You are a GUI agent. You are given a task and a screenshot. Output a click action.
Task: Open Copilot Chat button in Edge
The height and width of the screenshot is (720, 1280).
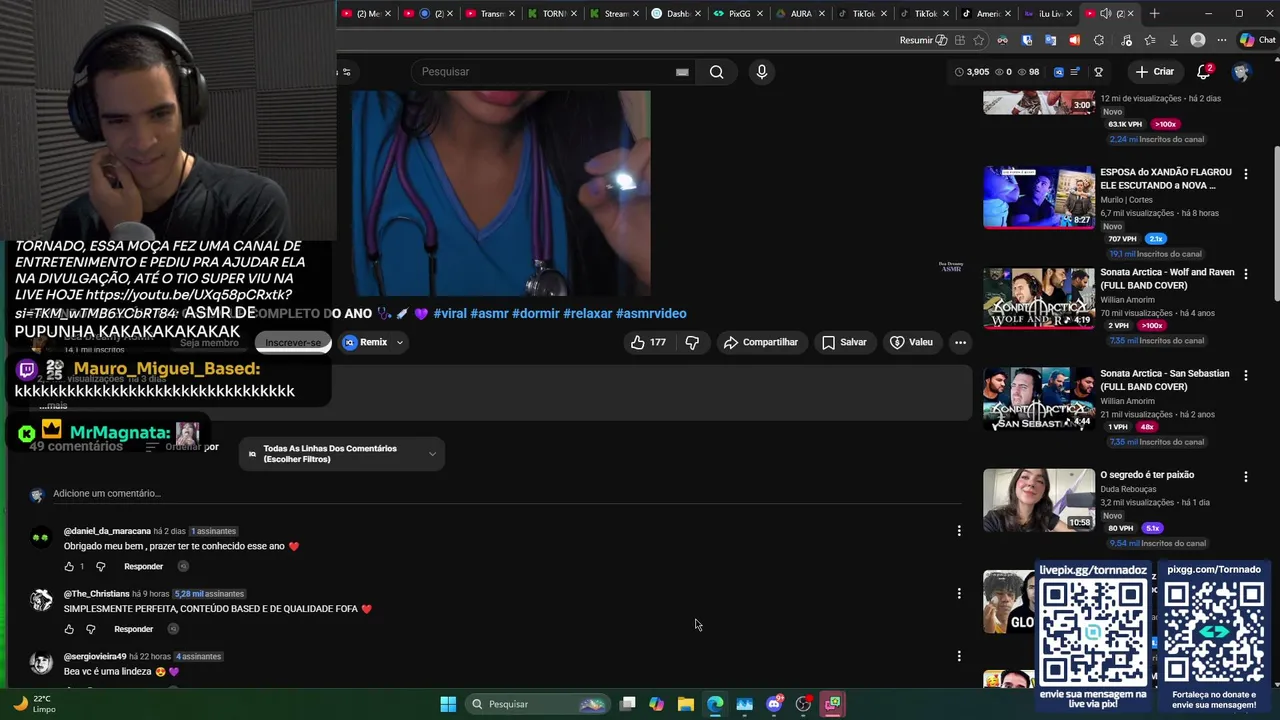click(1257, 40)
